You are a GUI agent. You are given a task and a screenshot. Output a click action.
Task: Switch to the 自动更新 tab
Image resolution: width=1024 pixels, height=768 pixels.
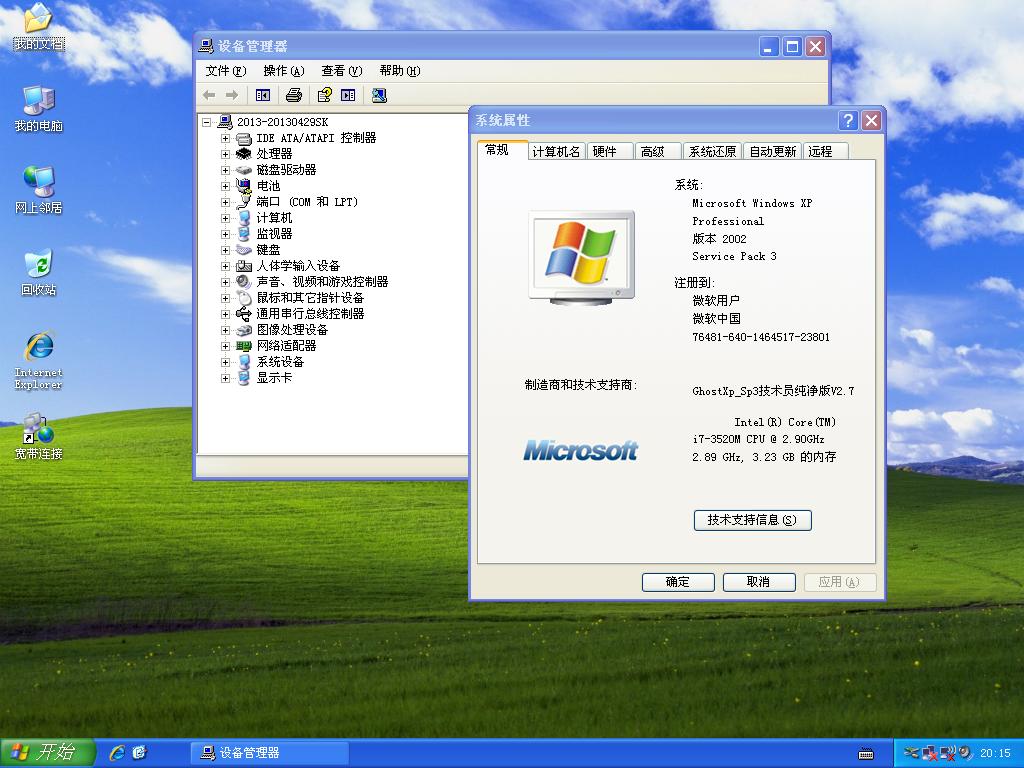point(773,152)
